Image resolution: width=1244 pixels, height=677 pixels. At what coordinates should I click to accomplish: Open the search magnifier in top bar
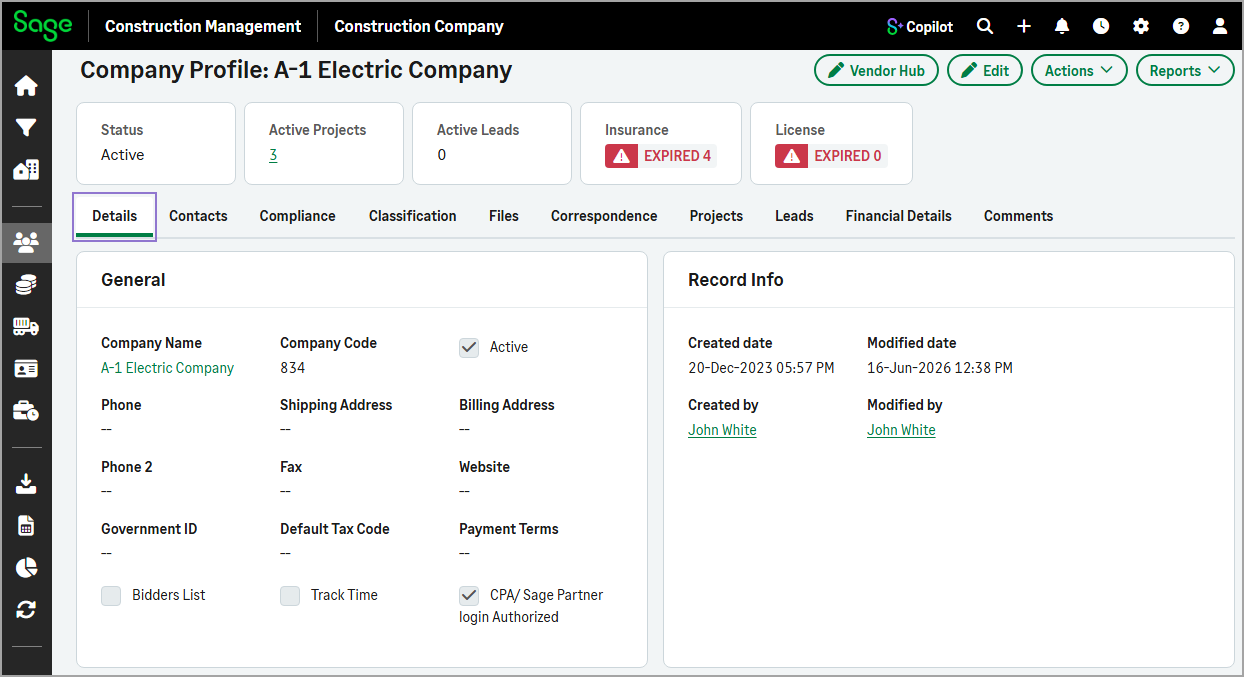point(985,26)
